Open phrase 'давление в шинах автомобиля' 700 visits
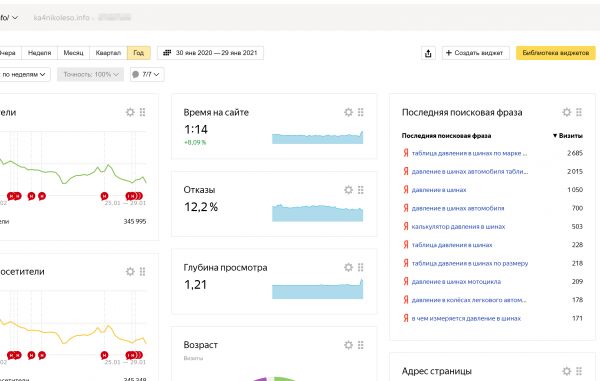 click(x=458, y=208)
